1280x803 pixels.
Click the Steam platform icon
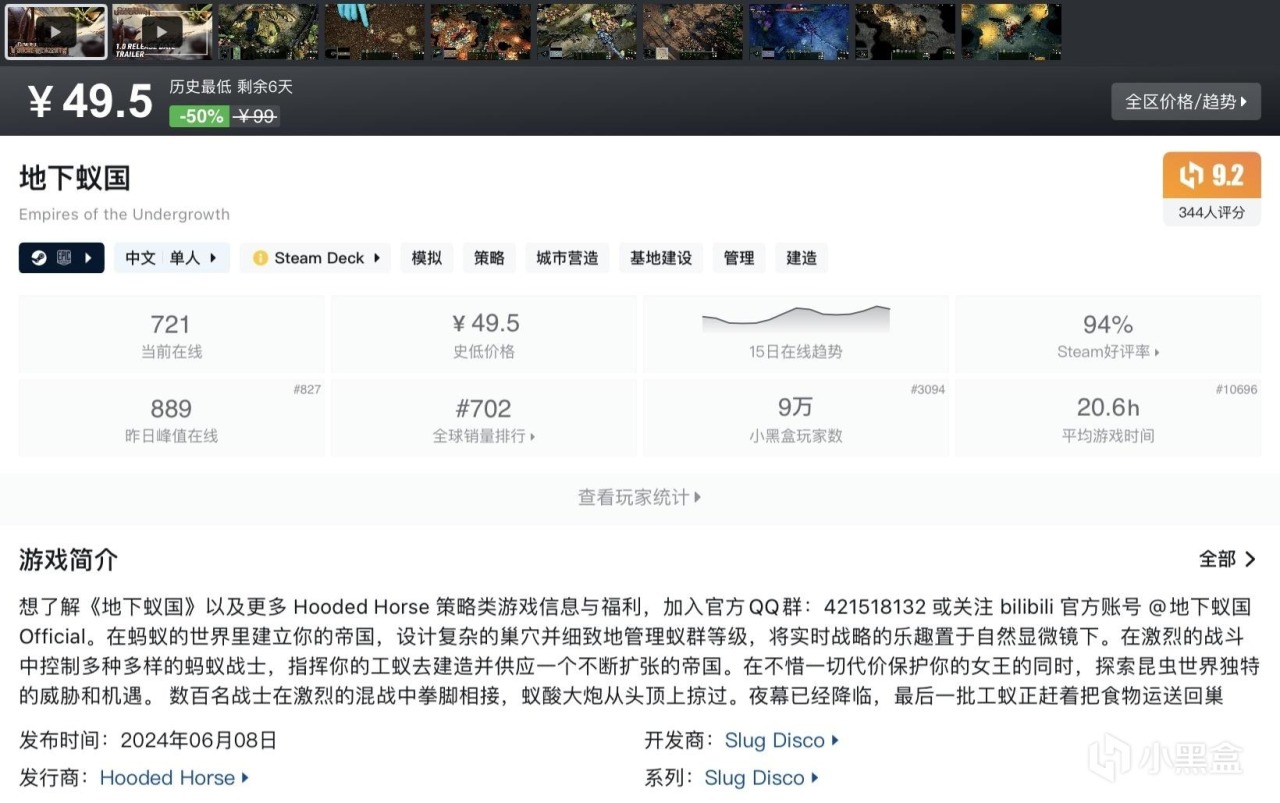37,258
